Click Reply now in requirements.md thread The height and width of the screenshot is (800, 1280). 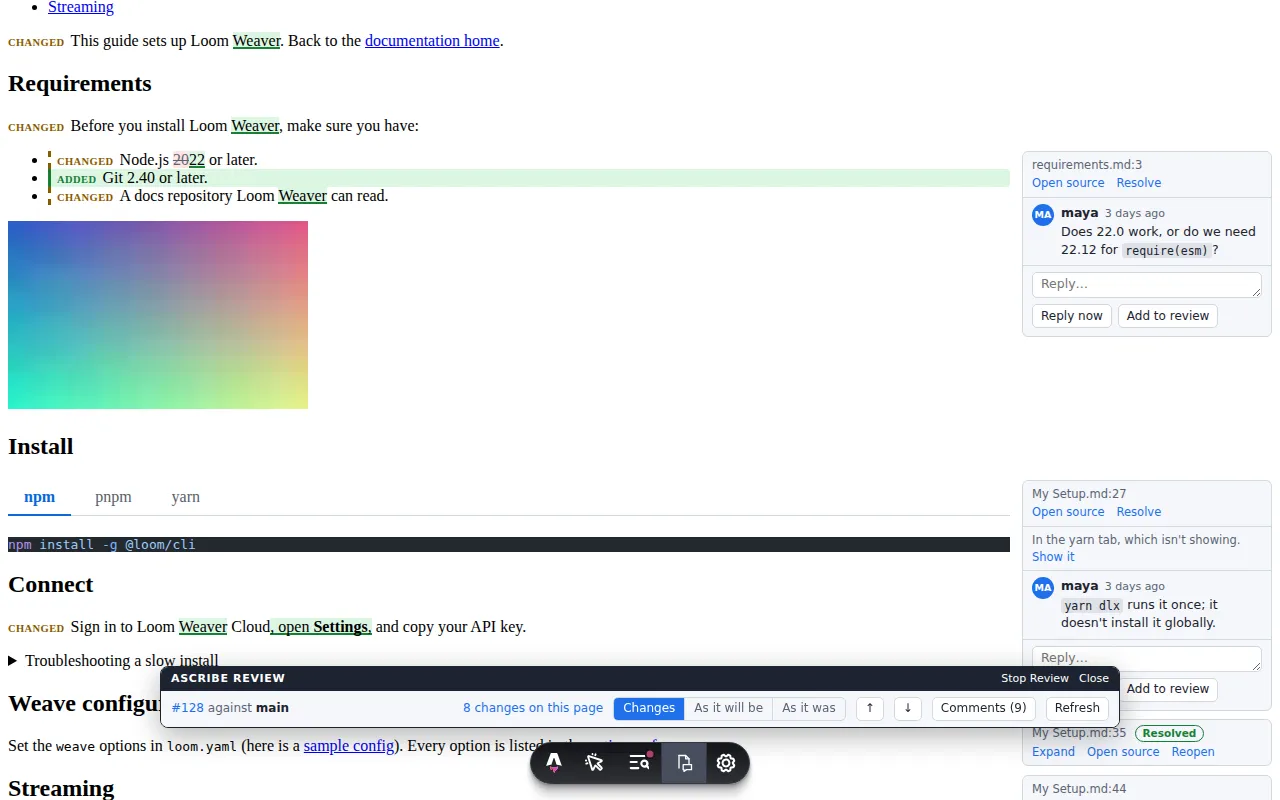[x=1071, y=316]
